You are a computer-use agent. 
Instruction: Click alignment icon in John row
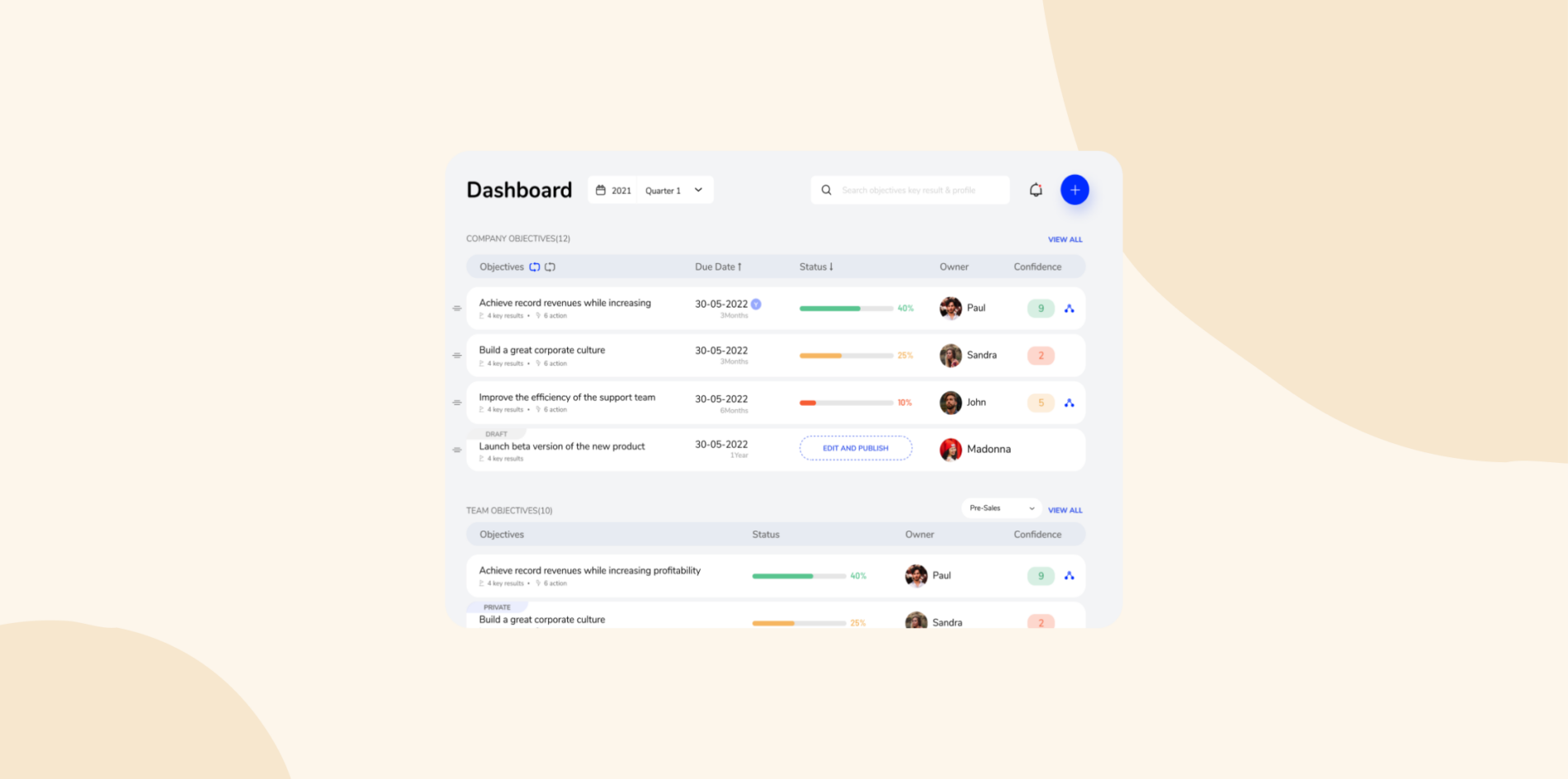(1070, 403)
